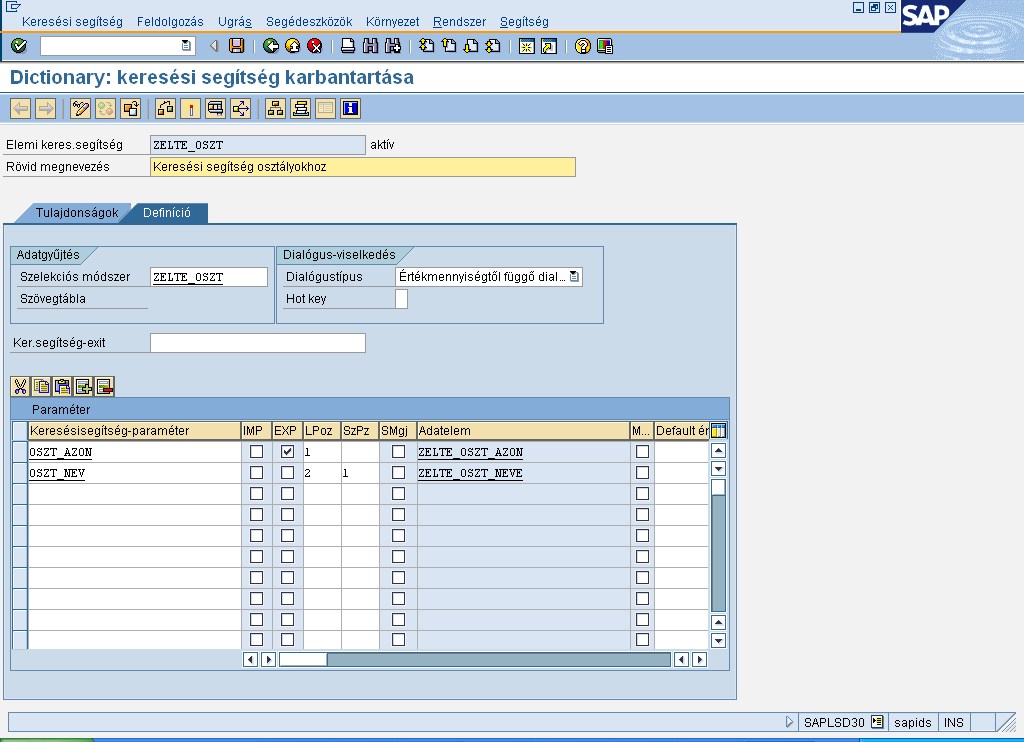Save with the floppy disk icon
Viewport: 1024px width, 742px height.
pyautogui.click(x=236, y=46)
